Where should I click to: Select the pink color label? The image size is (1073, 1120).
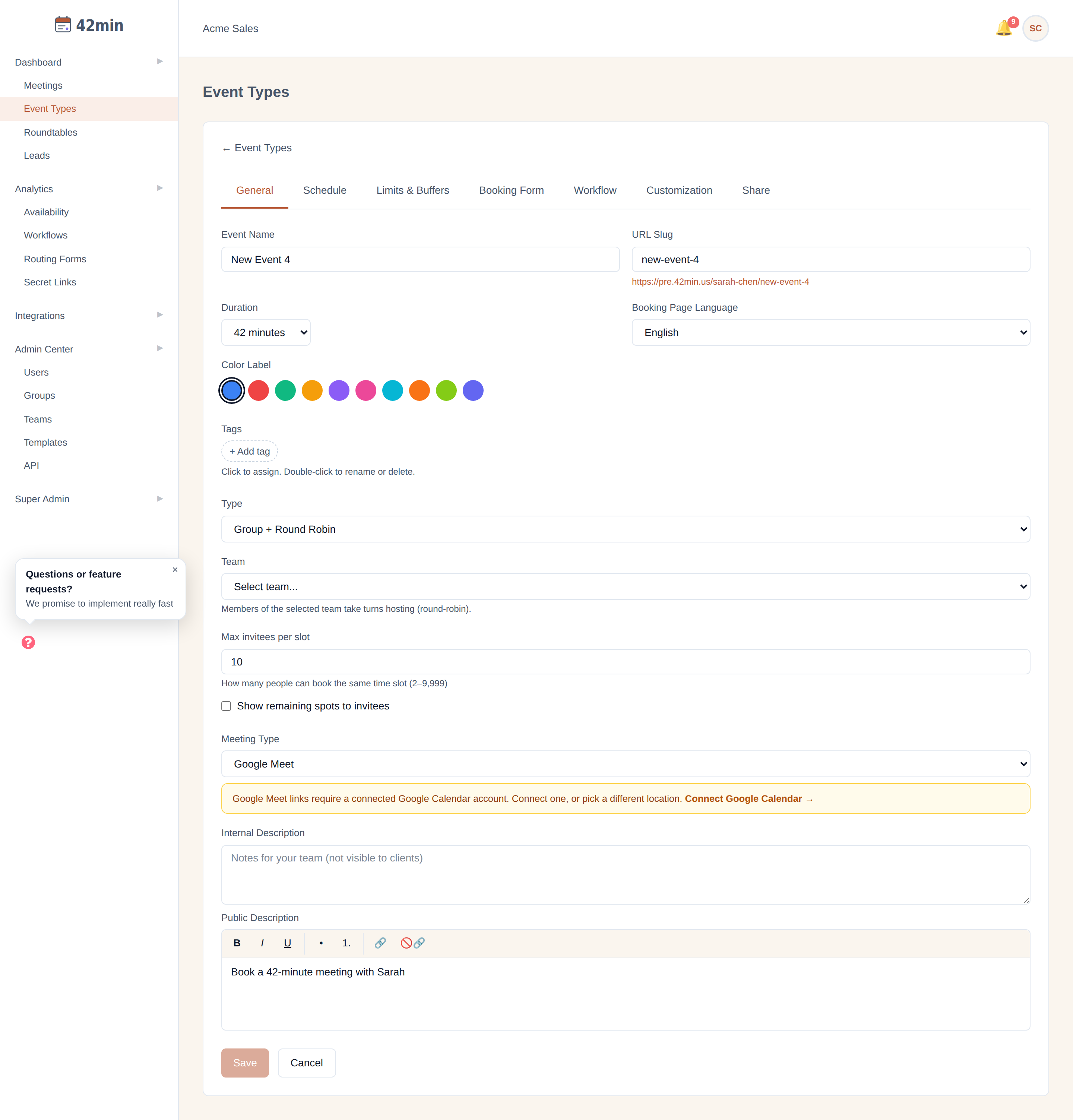[365, 391]
